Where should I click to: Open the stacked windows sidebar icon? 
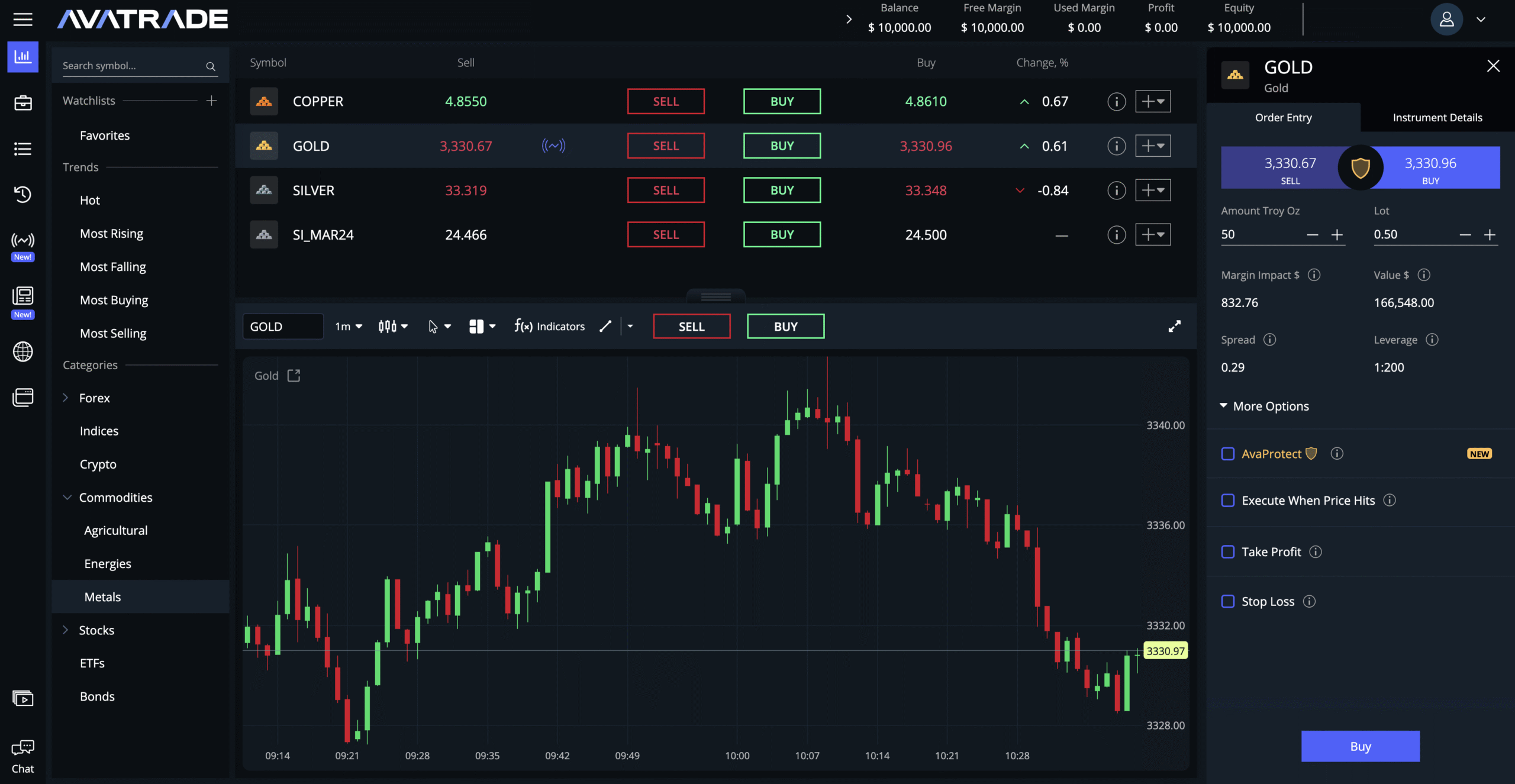(22, 397)
